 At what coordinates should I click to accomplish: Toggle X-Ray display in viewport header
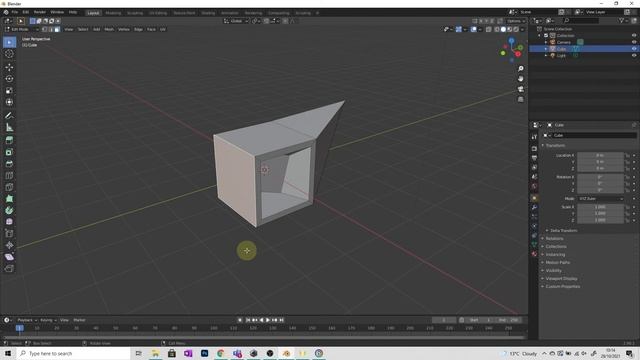[489, 29]
